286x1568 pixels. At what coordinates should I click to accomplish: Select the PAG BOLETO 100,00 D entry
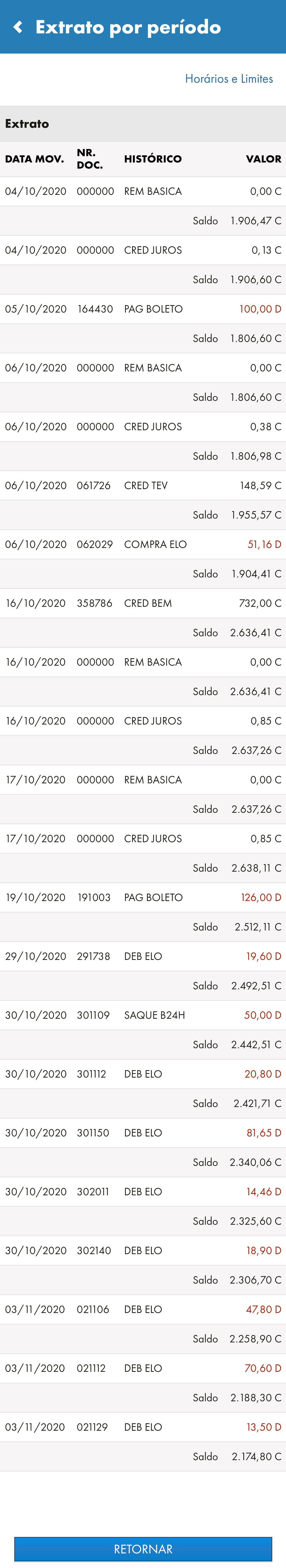pos(143,309)
